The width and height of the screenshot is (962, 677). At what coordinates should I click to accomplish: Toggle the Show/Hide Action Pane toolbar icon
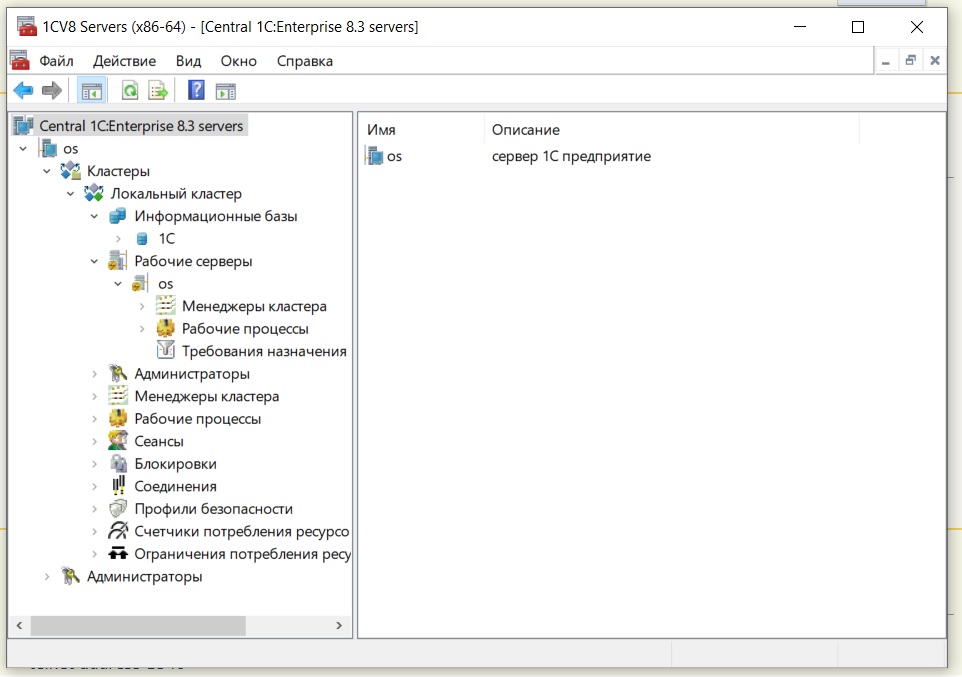[x=226, y=91]
